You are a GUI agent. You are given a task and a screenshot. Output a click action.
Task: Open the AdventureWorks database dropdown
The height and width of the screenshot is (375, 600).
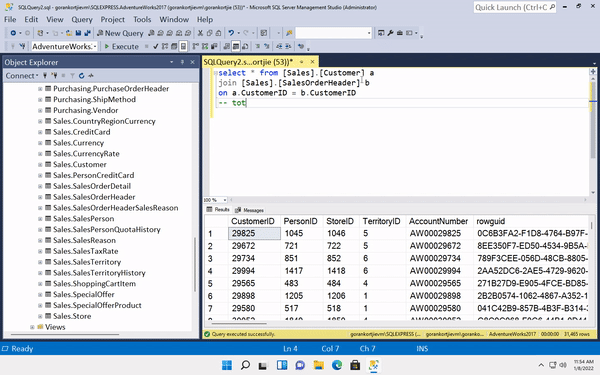click(95, 47)
